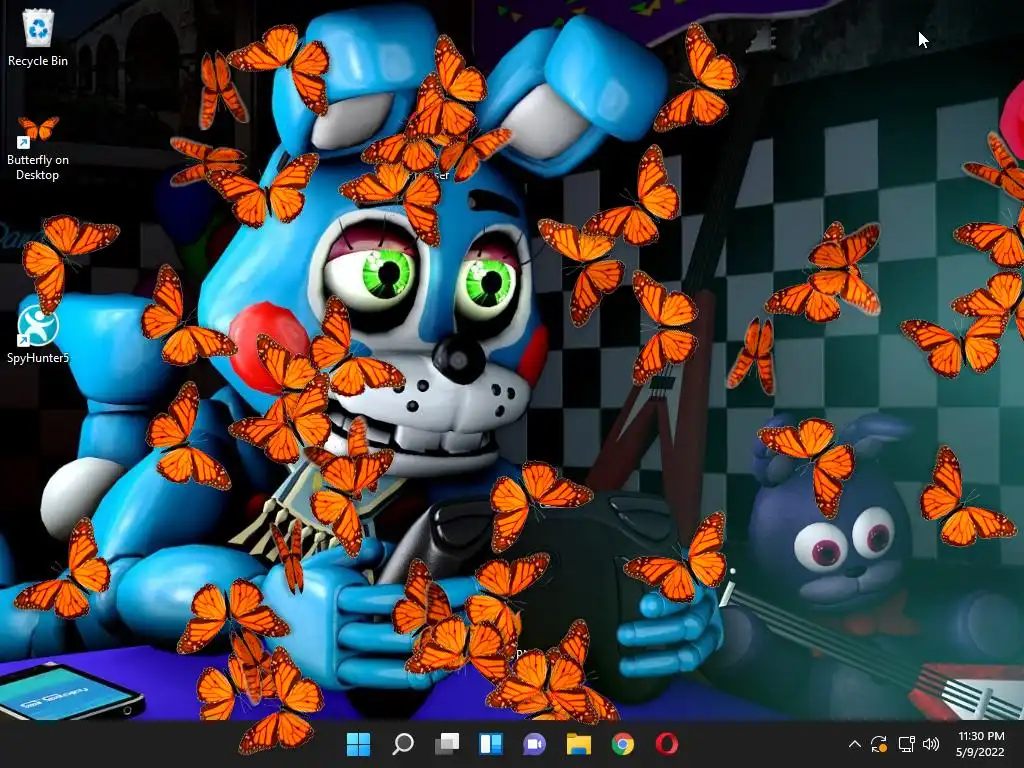
Task: Click the "Recycle Bin" label text
Action: pos(38,61)
